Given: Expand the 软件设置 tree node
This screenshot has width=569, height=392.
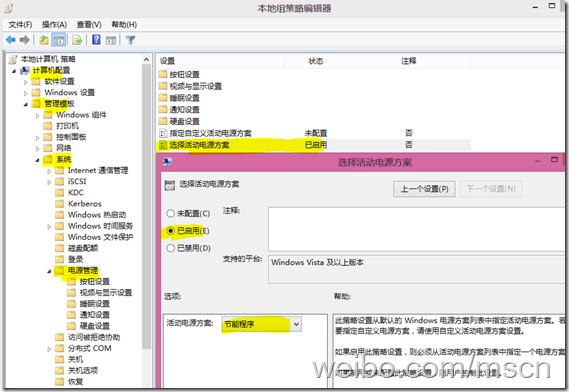Looking at the screenshot, I should pos(25,82).
